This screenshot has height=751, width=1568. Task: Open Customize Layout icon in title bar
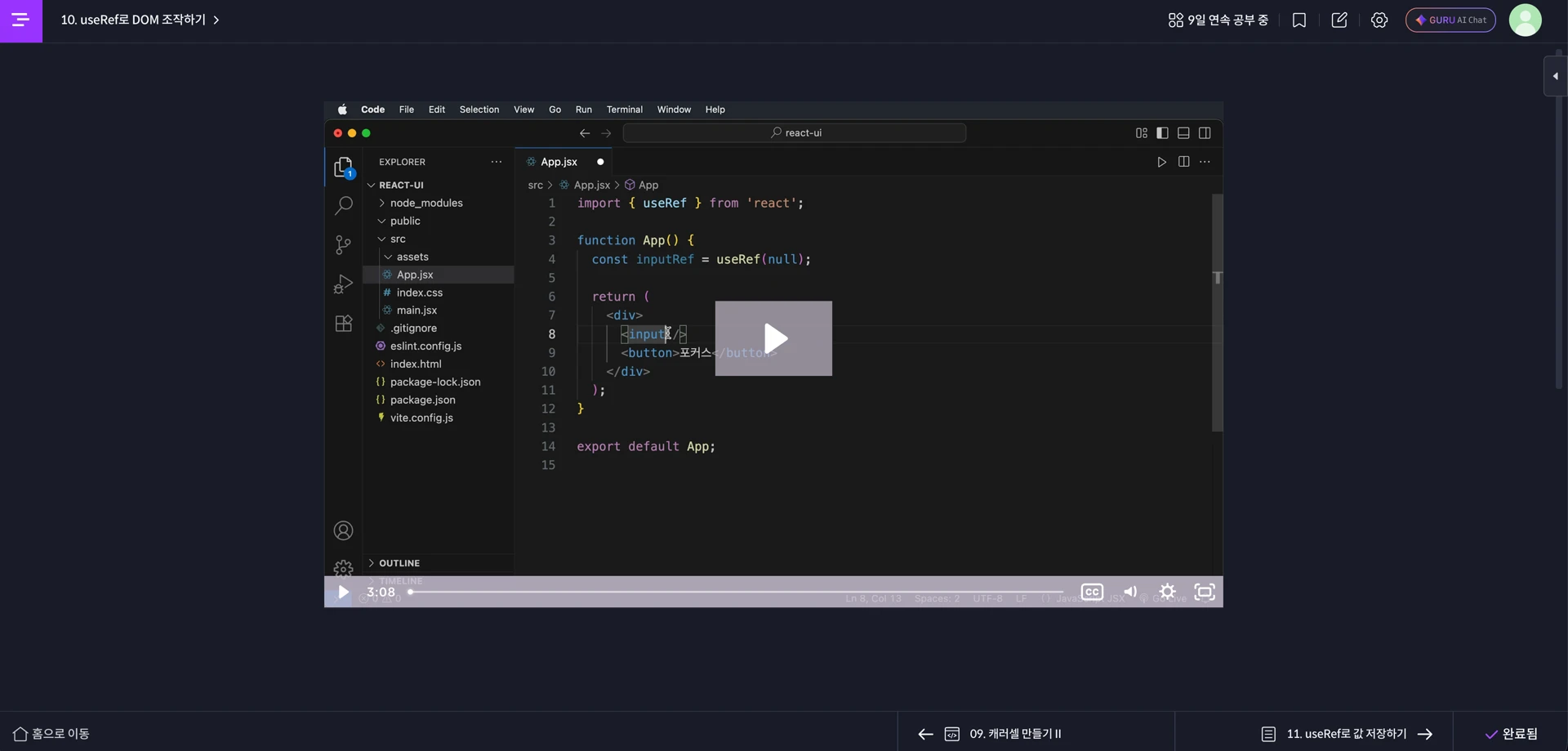1142,133
